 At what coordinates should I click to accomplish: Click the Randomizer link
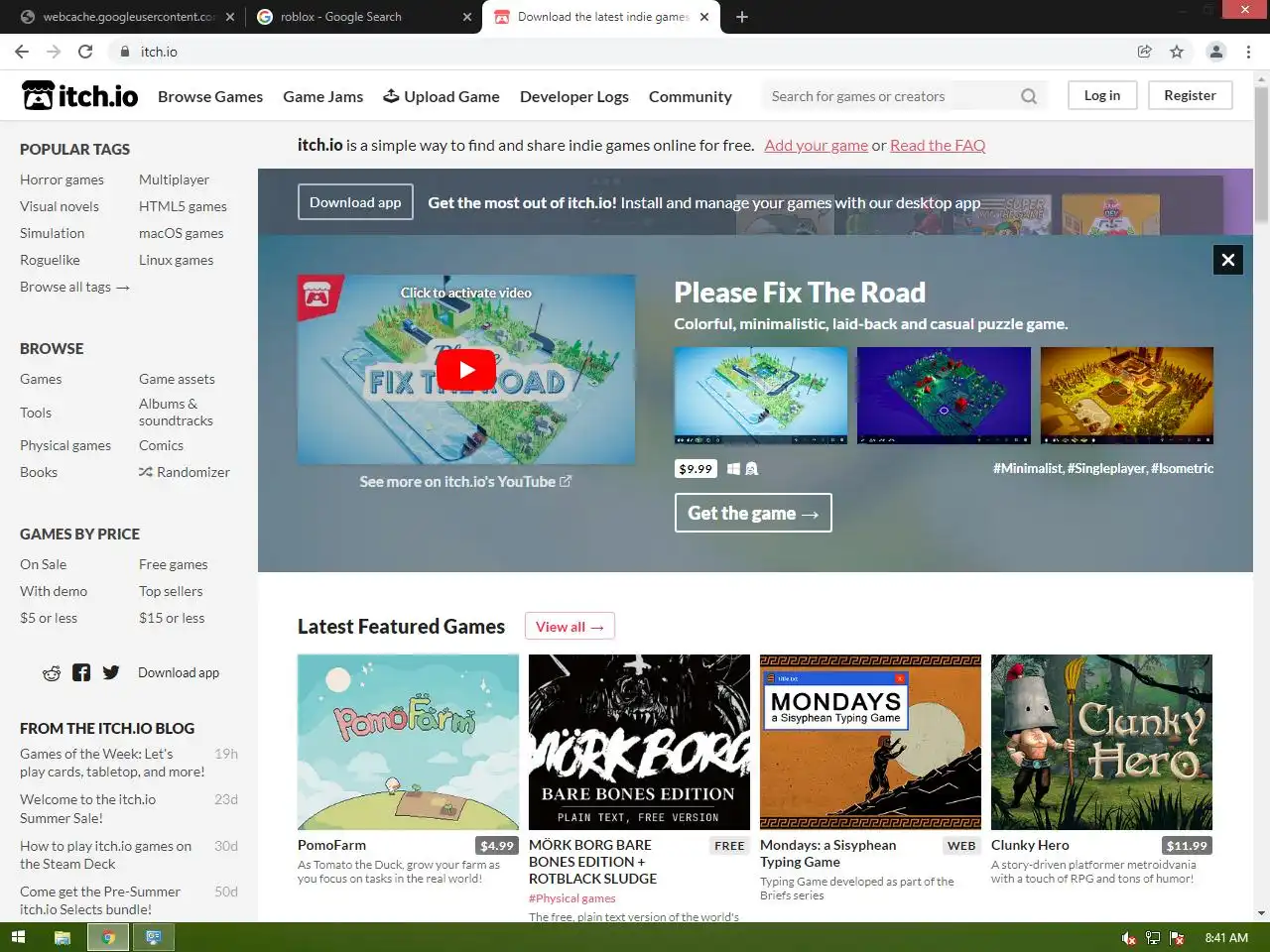tap(185, 472)
